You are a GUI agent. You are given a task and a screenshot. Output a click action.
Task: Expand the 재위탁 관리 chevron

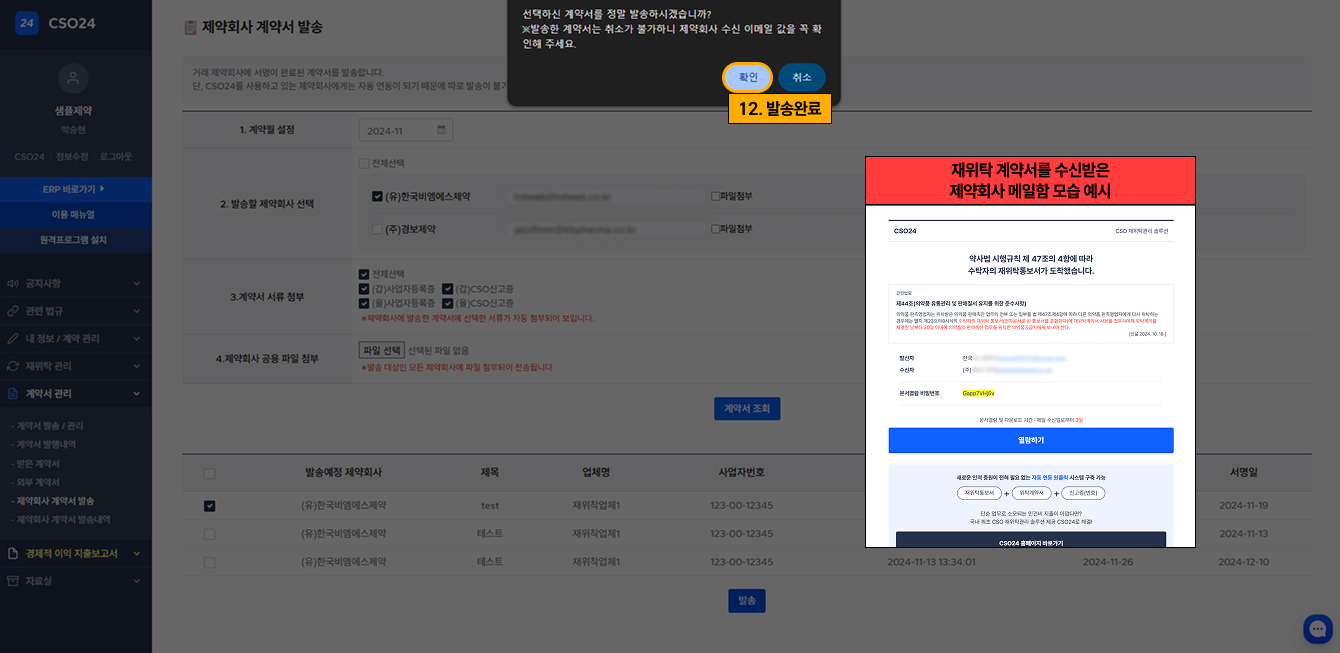point(136,366)
